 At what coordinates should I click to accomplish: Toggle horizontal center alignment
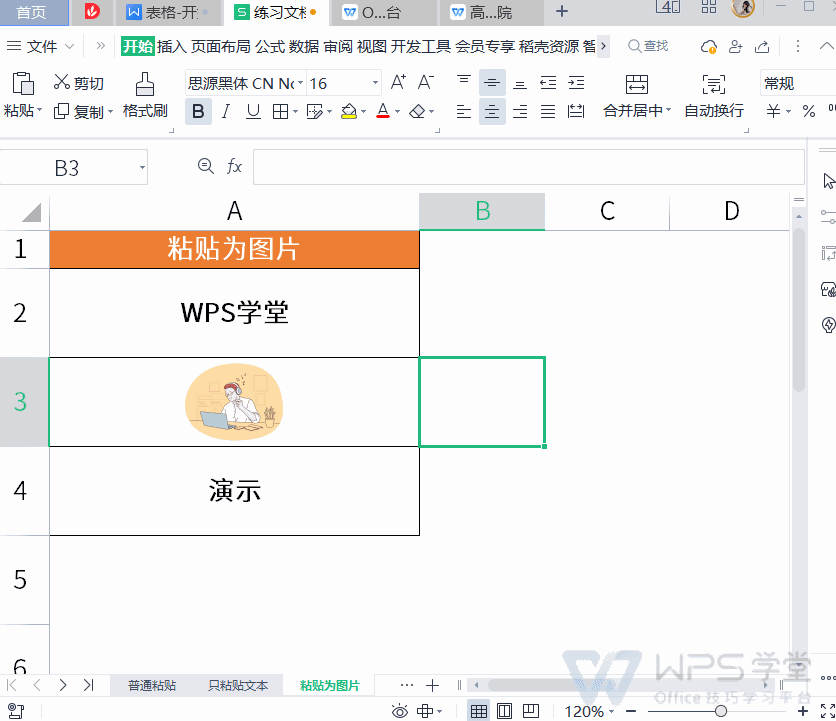coord(492,111)
